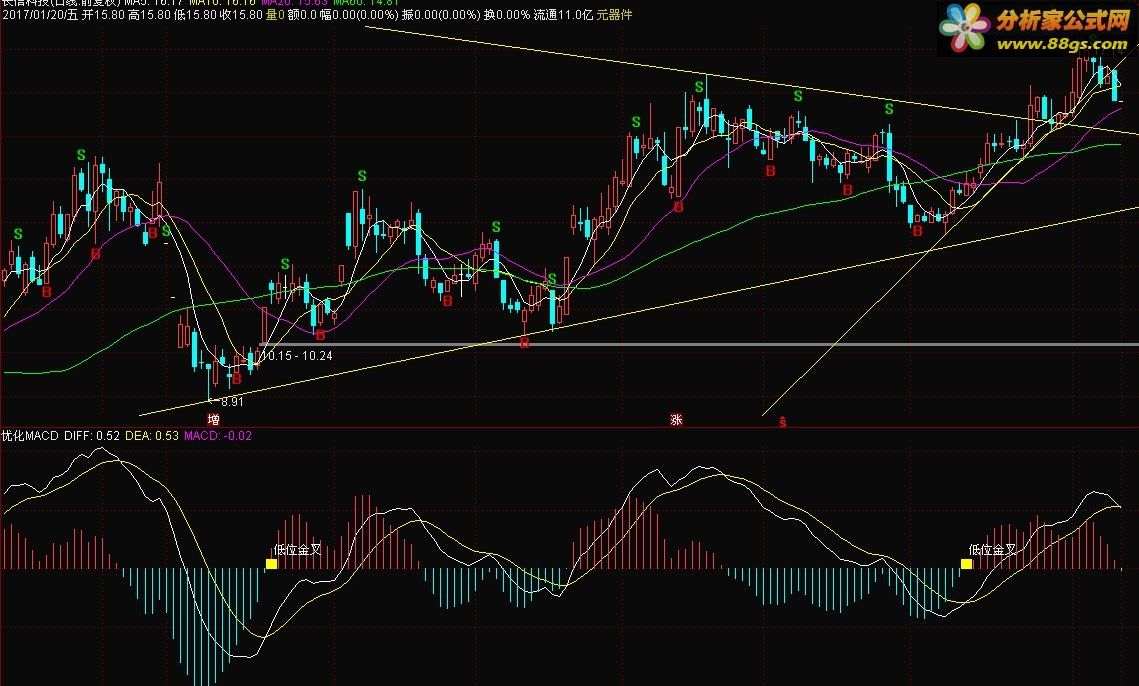This screenshot has height=686, width=1139.
Task: Select the 优化MACD indicator name
Action: click(x=30, y=436)
